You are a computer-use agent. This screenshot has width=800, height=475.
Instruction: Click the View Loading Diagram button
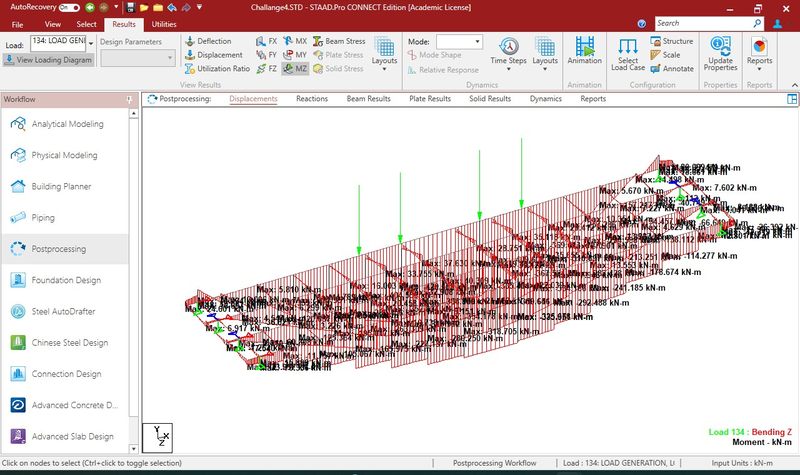click(x=49, y=60)
